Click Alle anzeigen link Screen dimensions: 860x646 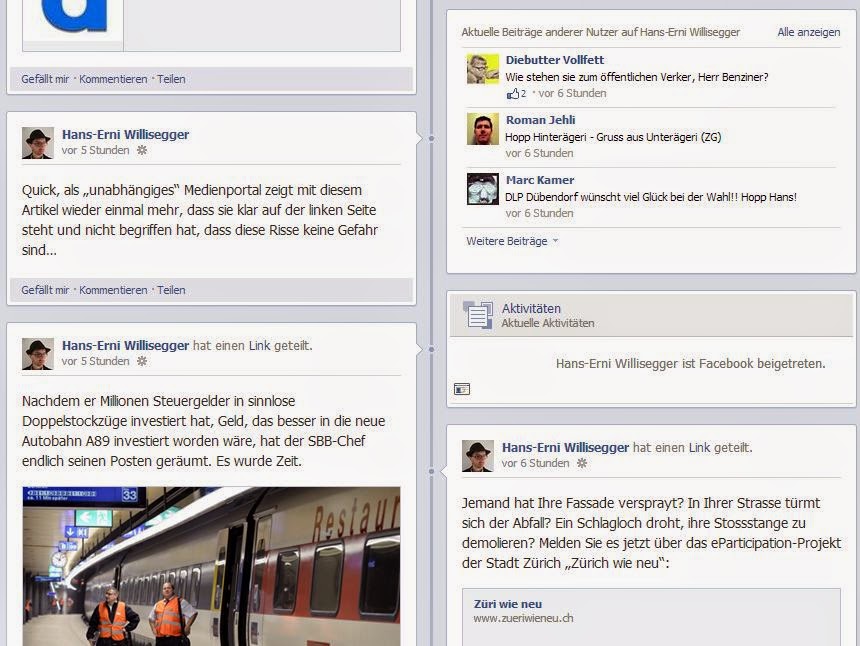[x=808, y=32]
